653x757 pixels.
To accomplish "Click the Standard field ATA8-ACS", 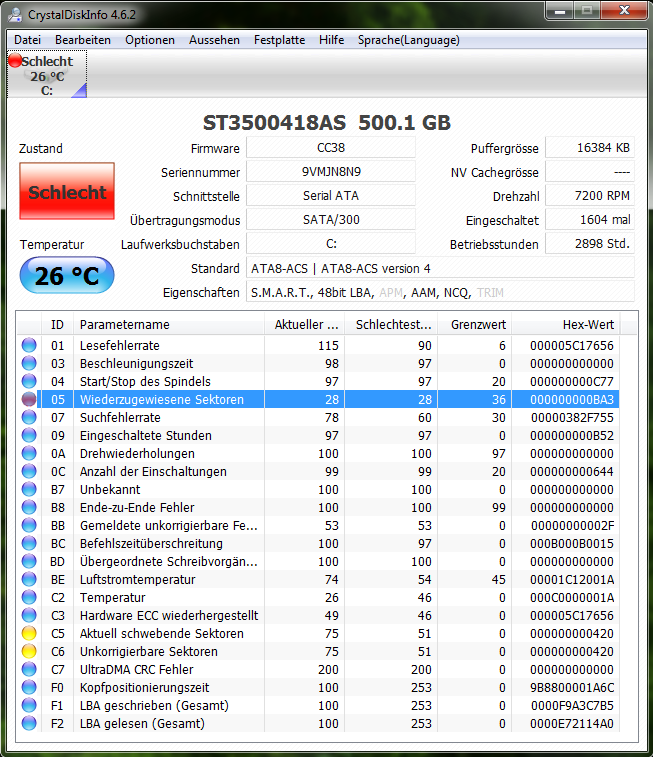I will [440, 268].
